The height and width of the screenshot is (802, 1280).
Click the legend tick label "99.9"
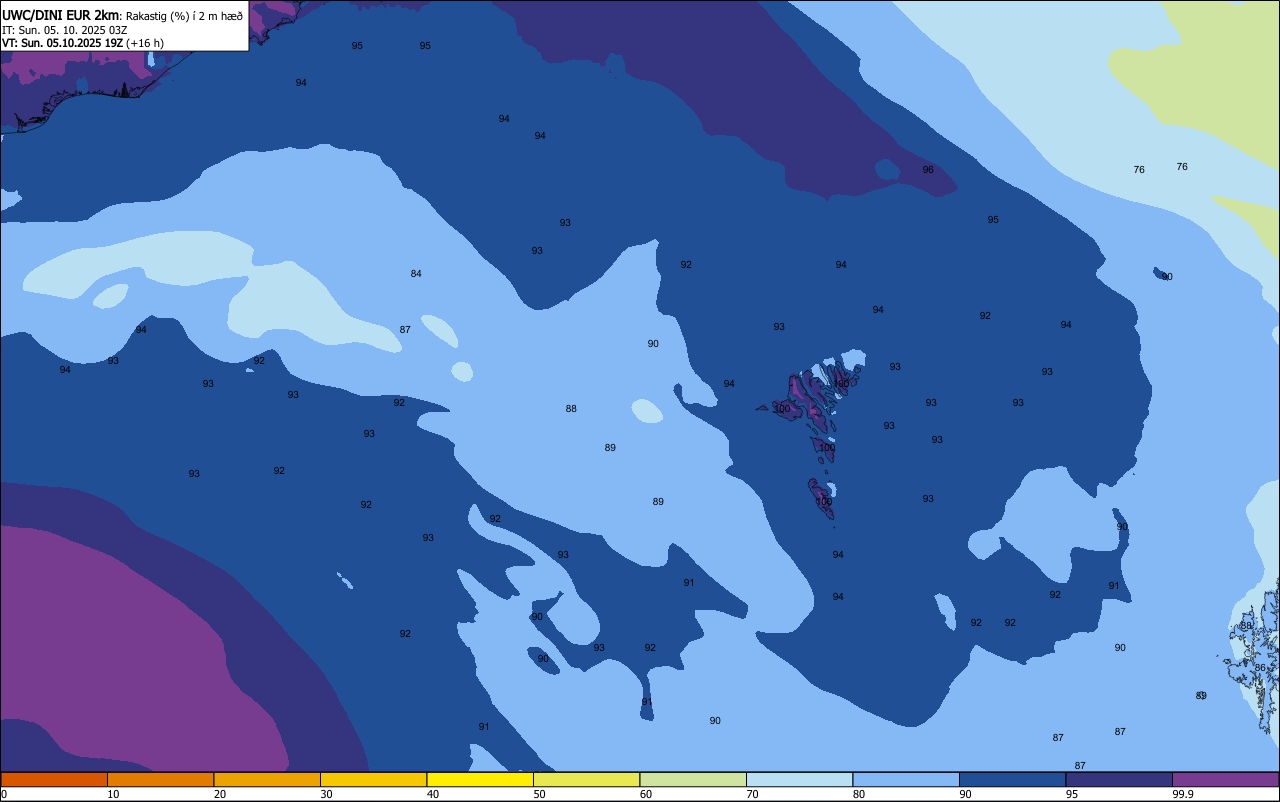pyautogui.click(x=1183, y=794)
